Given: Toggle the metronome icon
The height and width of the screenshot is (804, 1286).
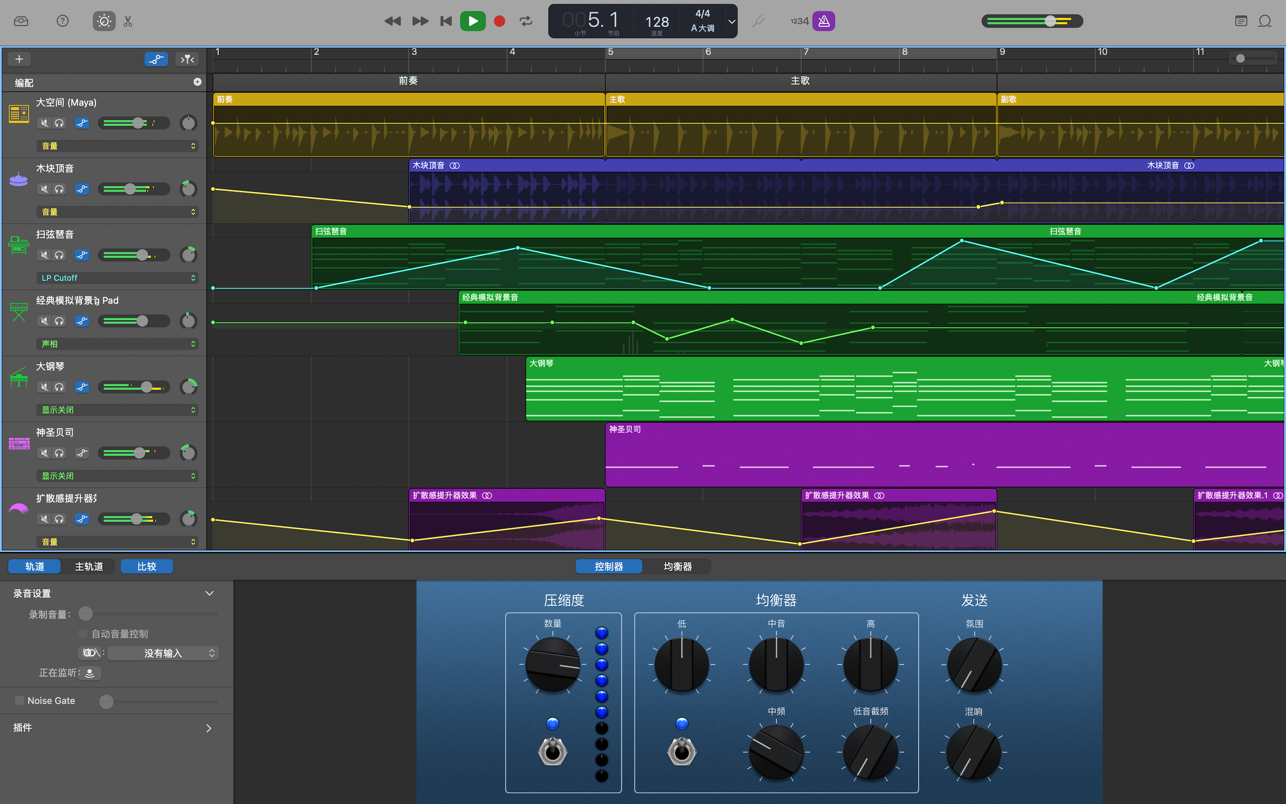Looking at the screenshot, I should [823, 21].
